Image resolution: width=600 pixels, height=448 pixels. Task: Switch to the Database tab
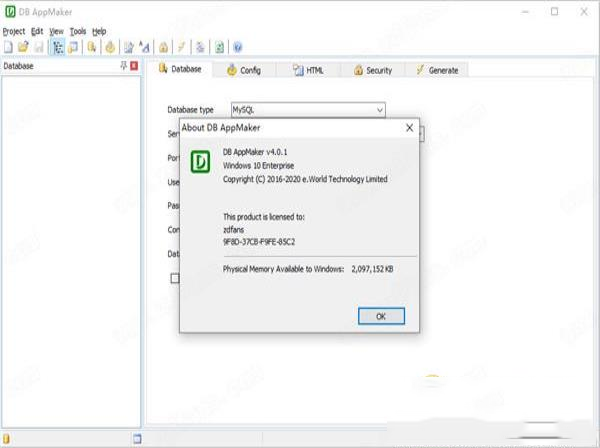tap(180, 69)
